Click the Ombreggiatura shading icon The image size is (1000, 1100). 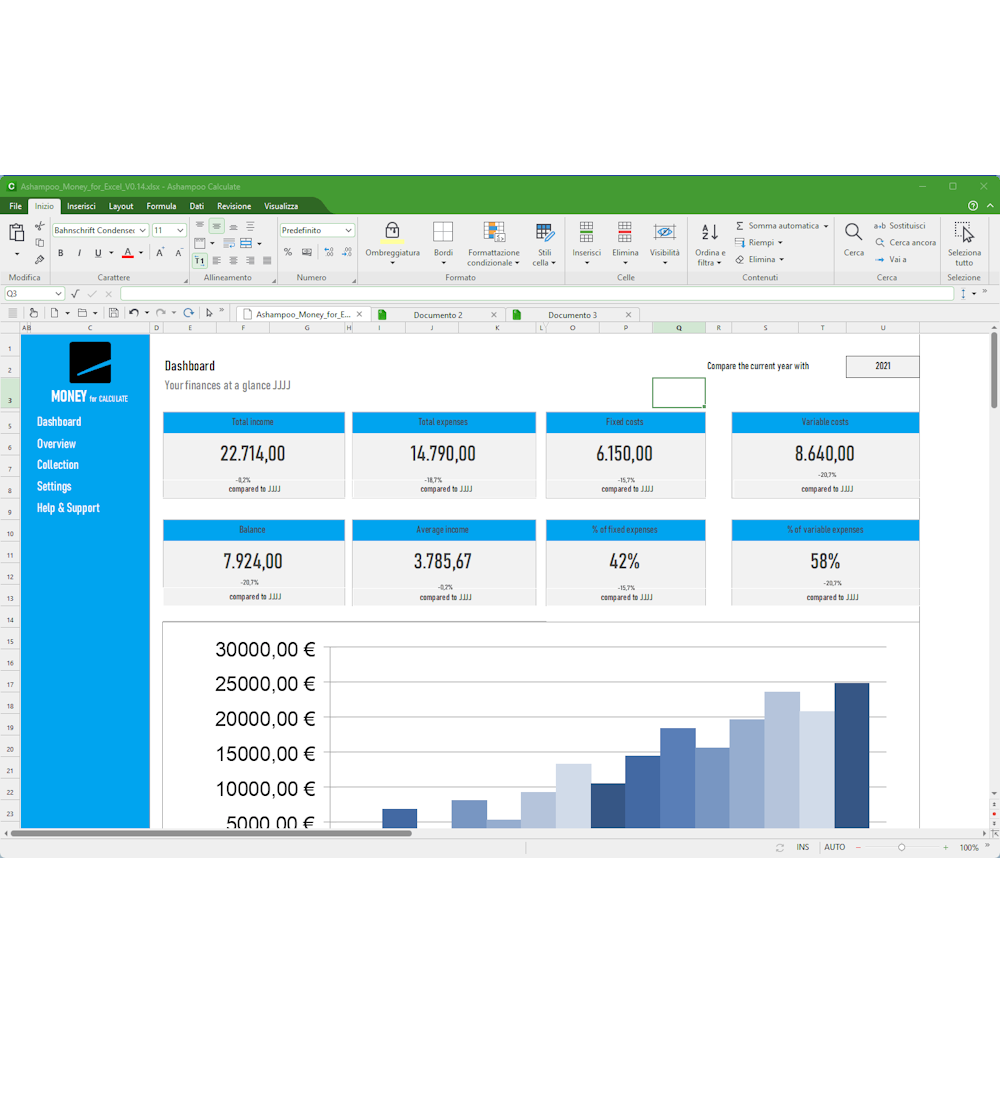tap(392, 233)
